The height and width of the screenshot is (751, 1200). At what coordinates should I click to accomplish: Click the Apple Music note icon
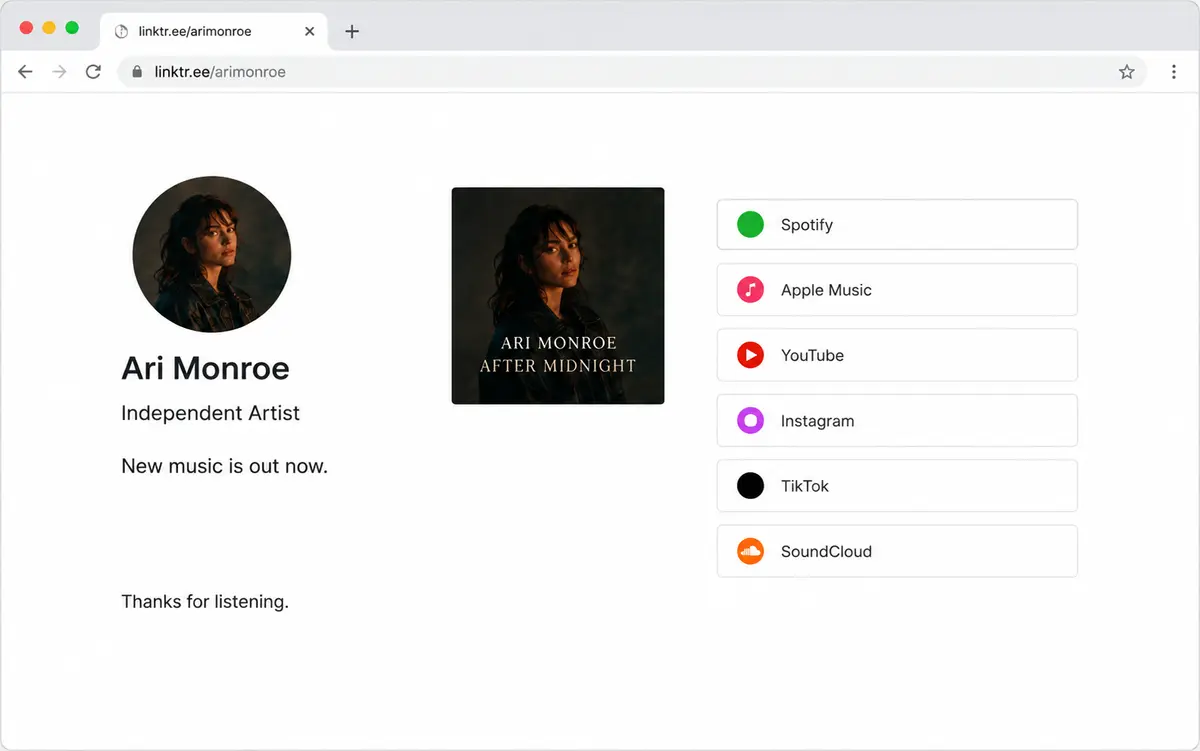pyautogui.click(x=750, y=290)
